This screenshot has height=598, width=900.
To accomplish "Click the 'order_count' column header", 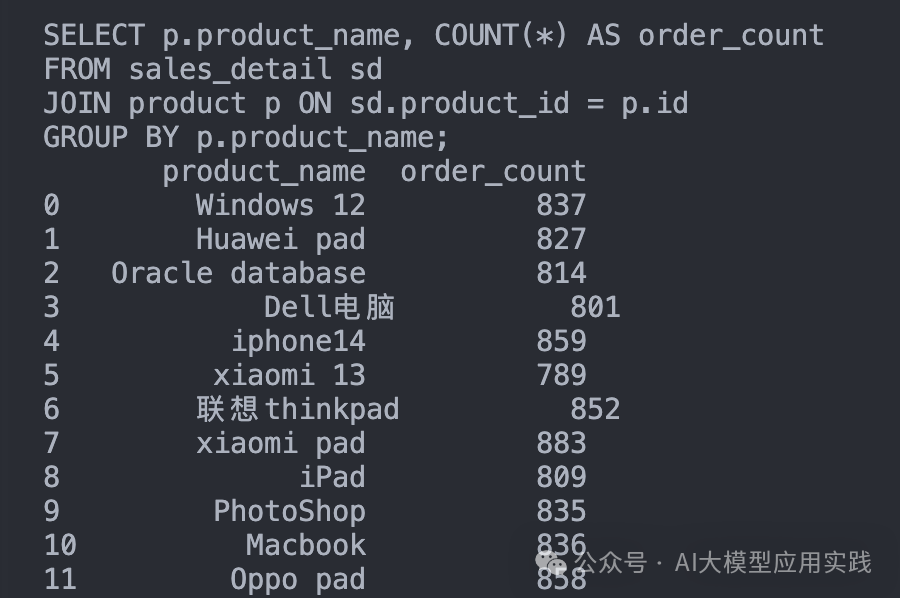I will 493,172.
